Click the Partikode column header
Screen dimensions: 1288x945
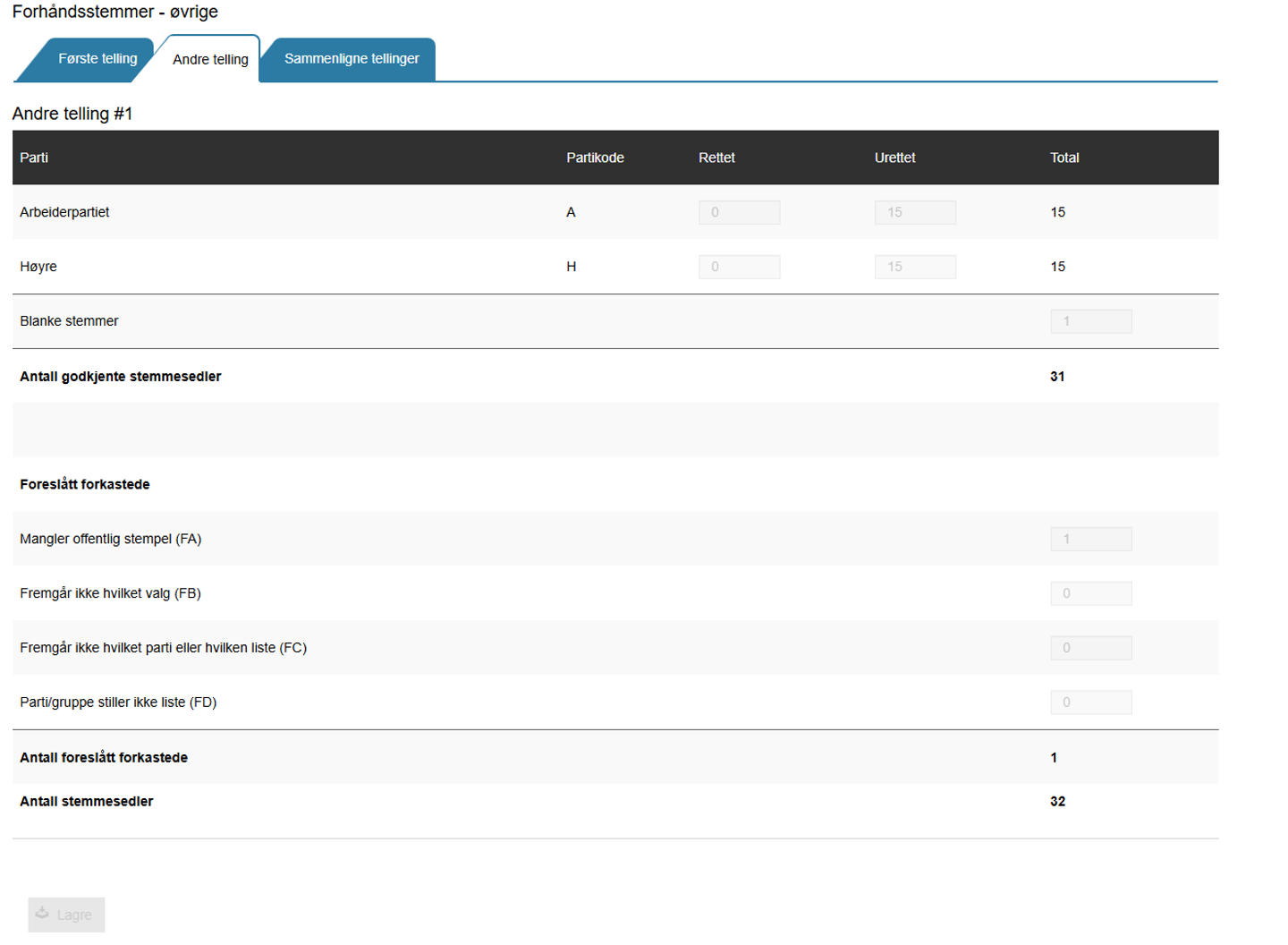pos(595,158)
